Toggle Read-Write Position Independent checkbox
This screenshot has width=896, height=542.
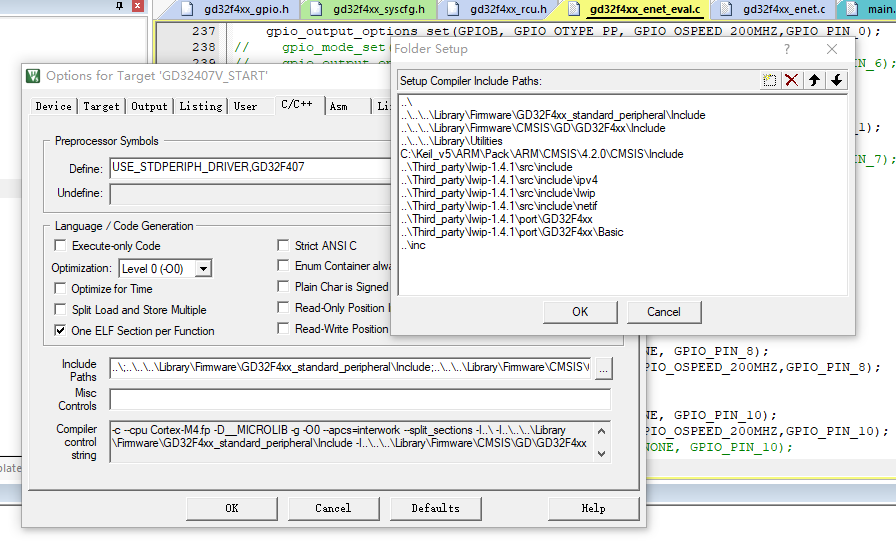(282, 329)
